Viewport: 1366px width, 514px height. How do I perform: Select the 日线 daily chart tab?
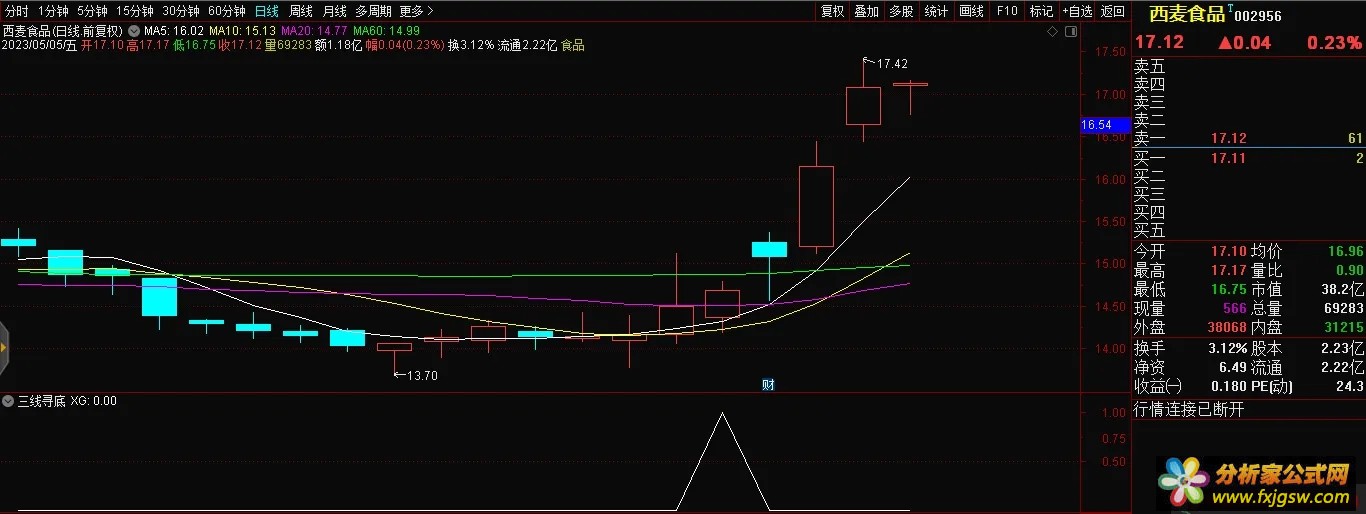coord(267,12)
